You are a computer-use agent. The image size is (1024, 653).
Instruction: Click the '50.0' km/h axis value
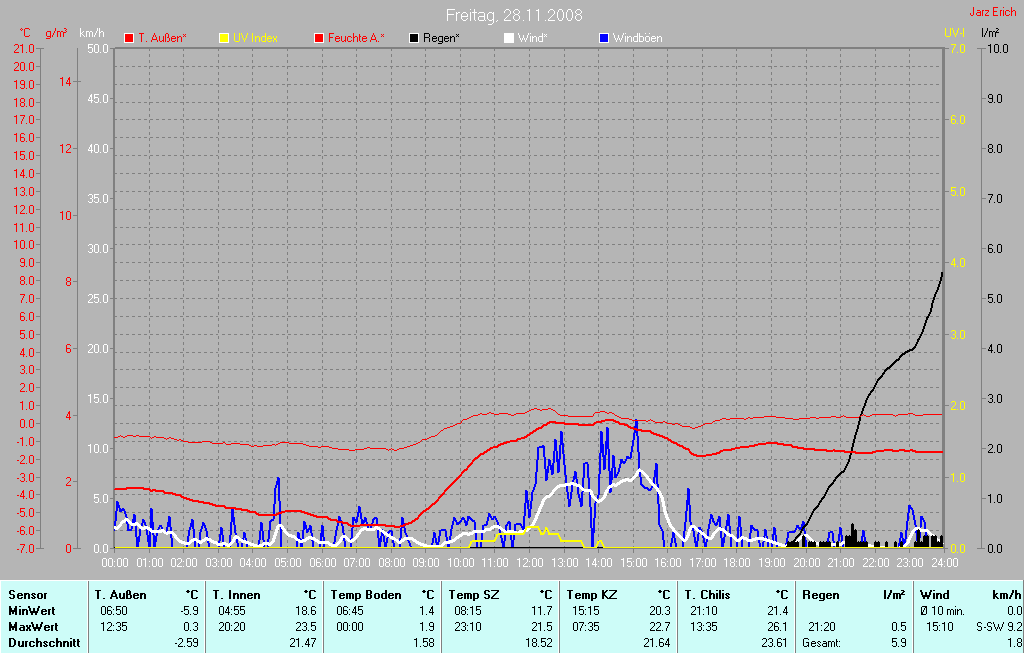98,49
